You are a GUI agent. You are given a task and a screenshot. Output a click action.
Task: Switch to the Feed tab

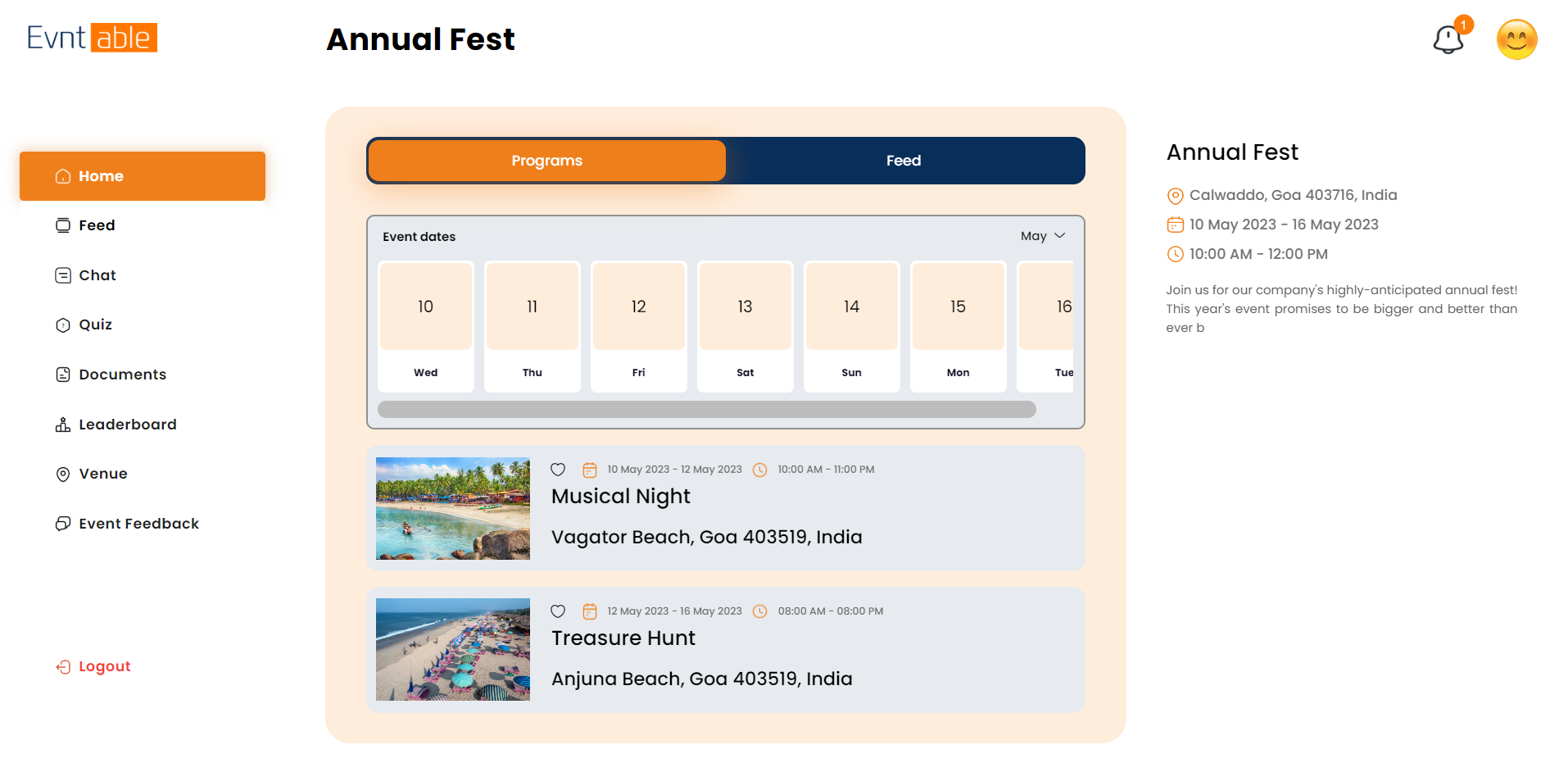(904, 161)
